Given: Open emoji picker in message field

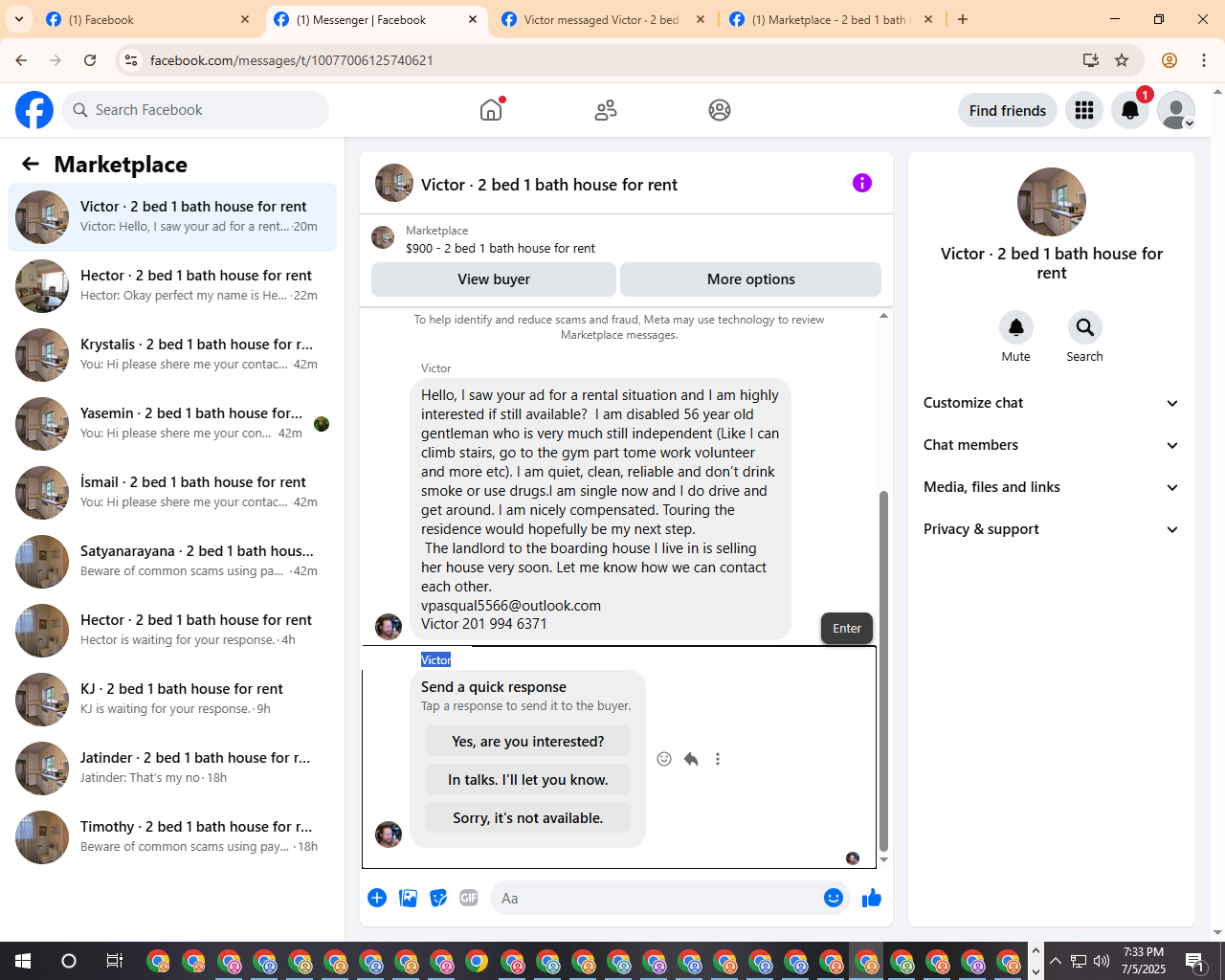Looking at the screenshot, I should 834,898.
